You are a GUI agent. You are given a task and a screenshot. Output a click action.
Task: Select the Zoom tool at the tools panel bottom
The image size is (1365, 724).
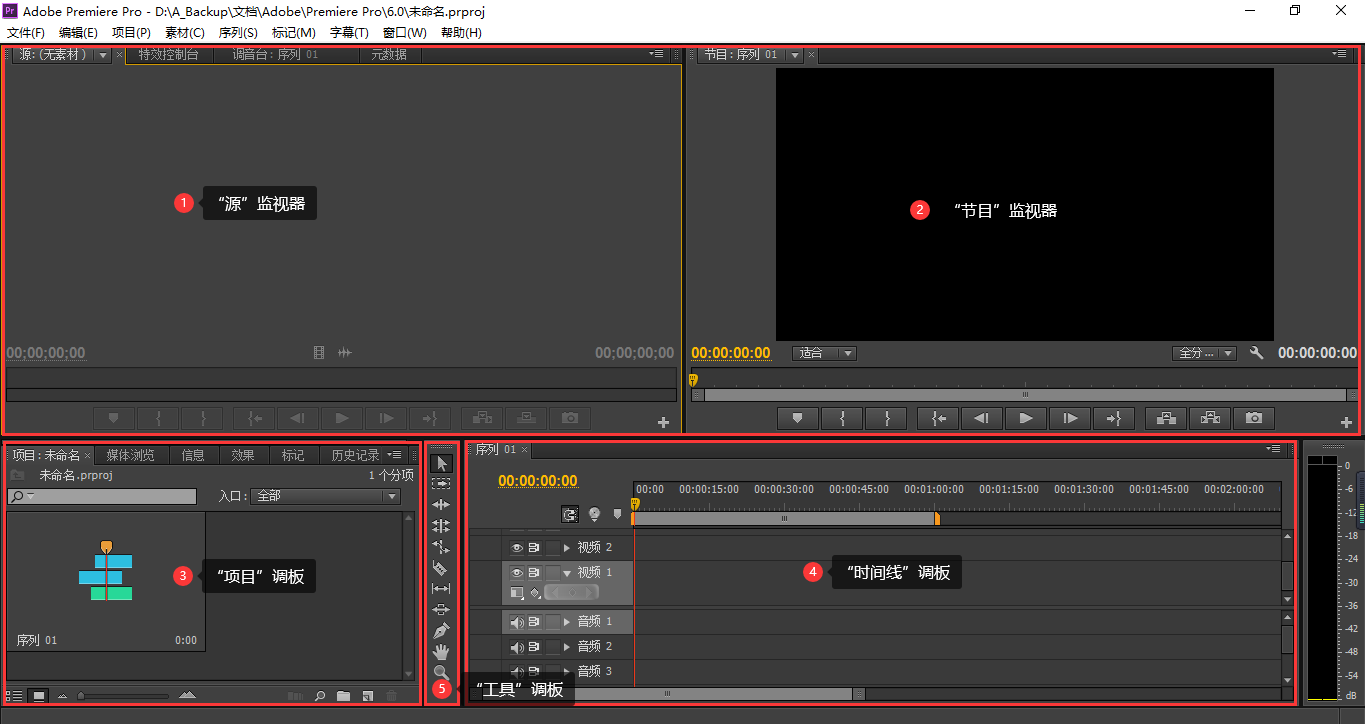441,672
